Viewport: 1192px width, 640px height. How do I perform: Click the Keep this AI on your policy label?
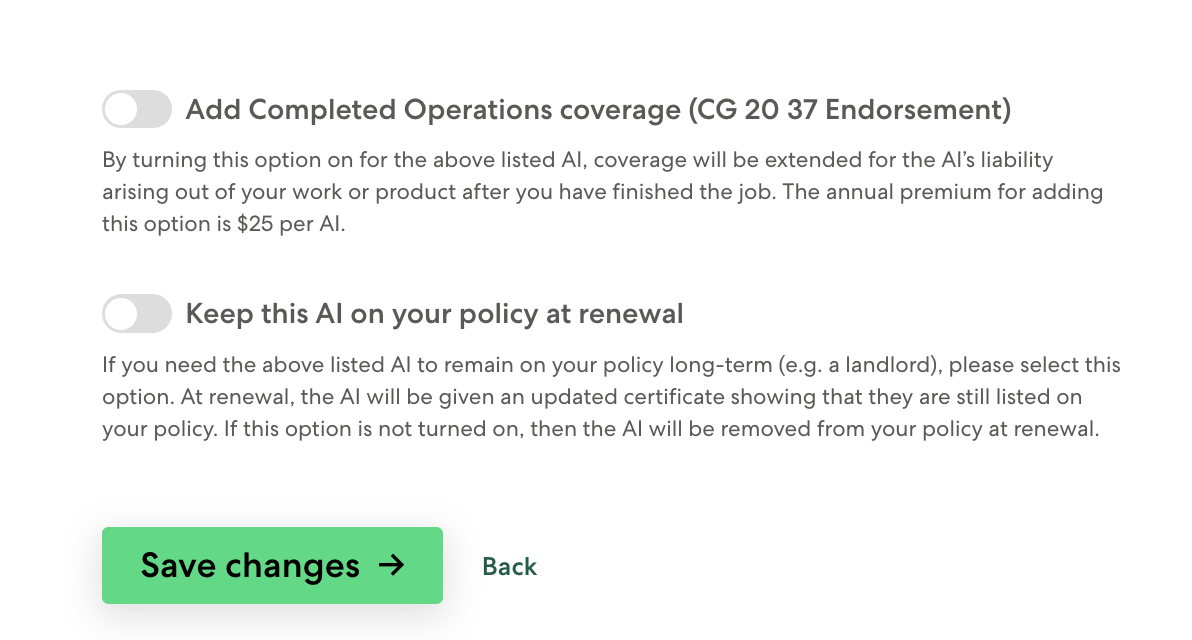(434, 314)
